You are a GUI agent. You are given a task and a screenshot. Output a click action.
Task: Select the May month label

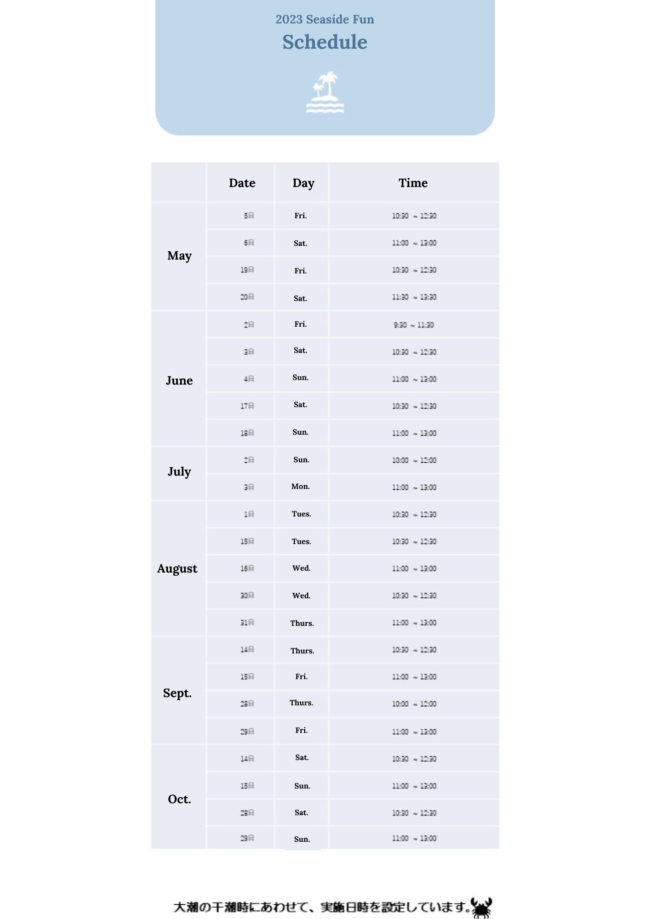click(x=180, y=256)
